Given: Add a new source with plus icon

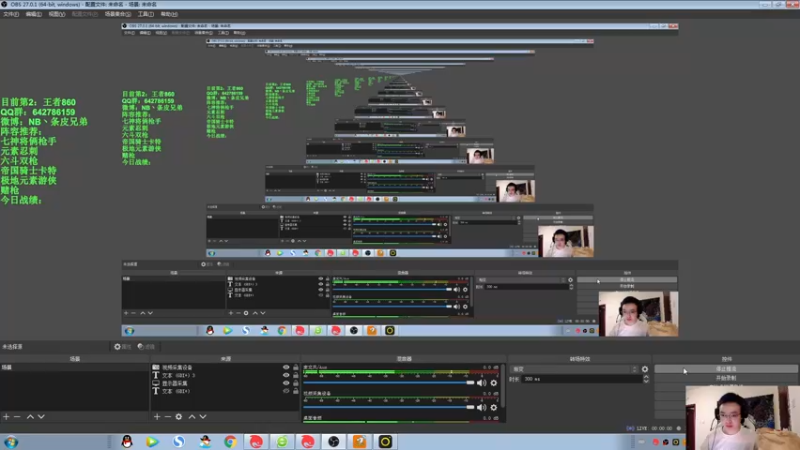Looking at the screenshot, I should tap(157, 417).
